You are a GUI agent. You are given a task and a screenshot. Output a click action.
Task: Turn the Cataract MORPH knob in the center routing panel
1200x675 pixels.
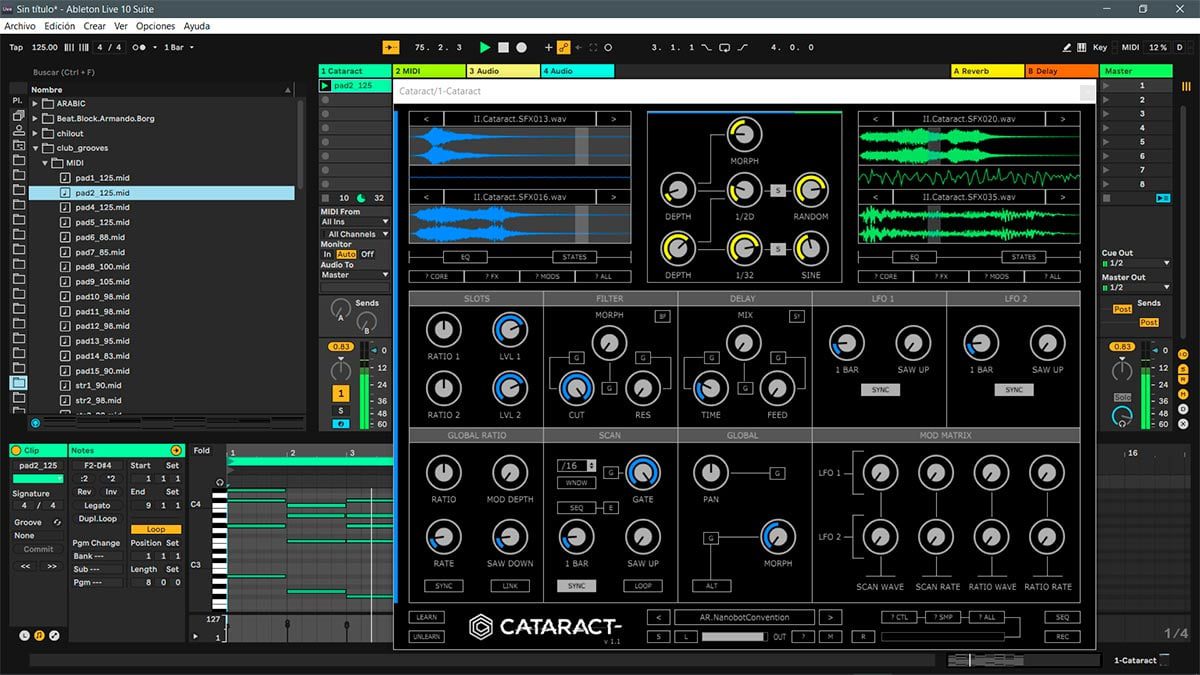[x=744, y=134]
